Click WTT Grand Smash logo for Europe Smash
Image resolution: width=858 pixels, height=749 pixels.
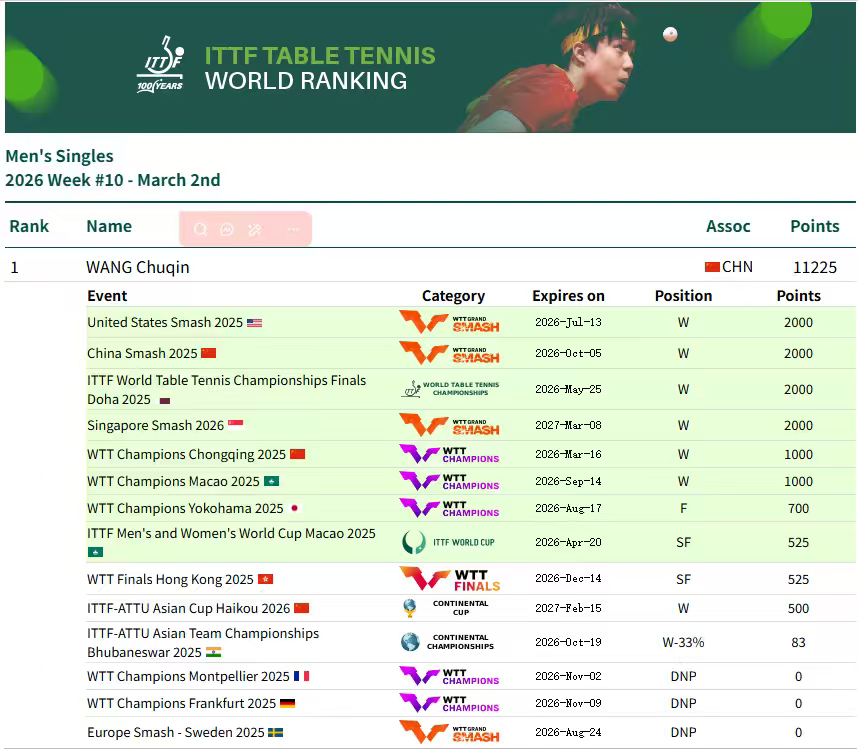click(x=449, y=732)
